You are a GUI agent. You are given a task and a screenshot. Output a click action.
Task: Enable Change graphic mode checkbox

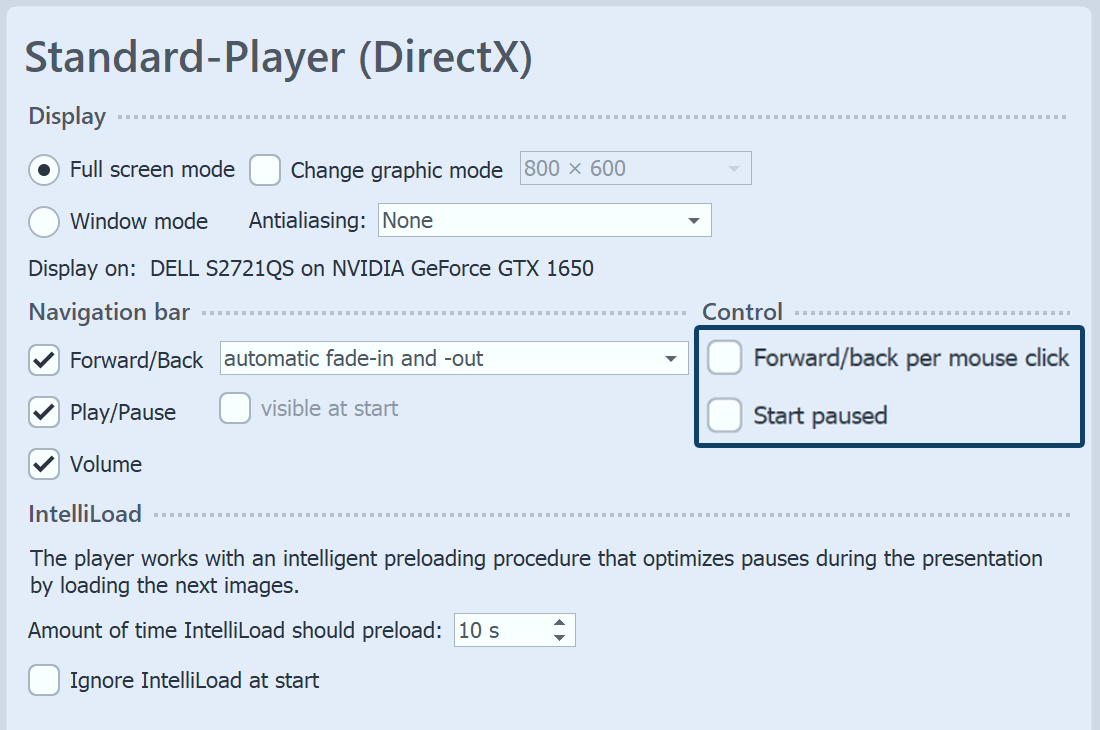click(x=265, y=170)
